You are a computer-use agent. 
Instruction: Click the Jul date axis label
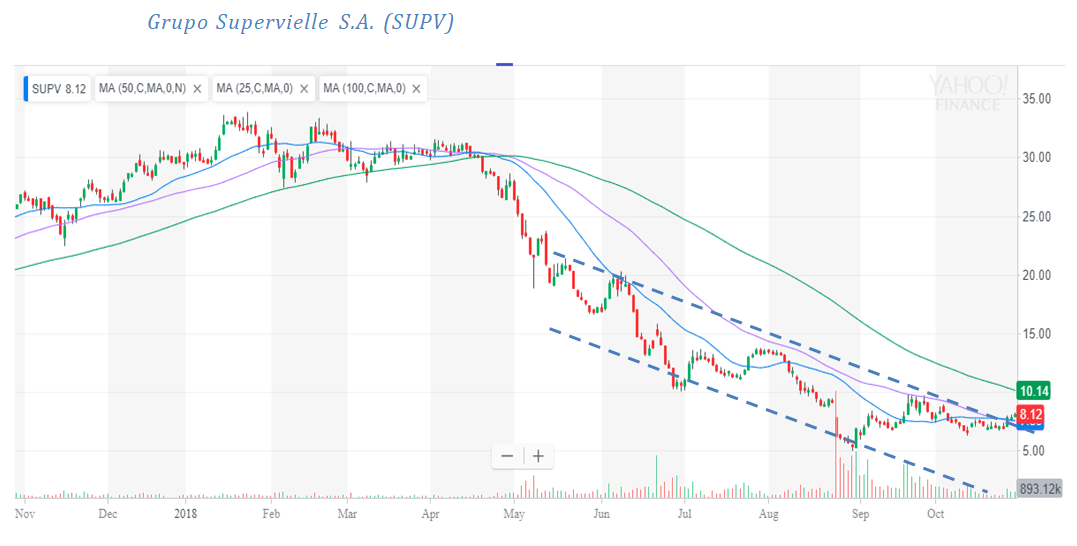684,514
